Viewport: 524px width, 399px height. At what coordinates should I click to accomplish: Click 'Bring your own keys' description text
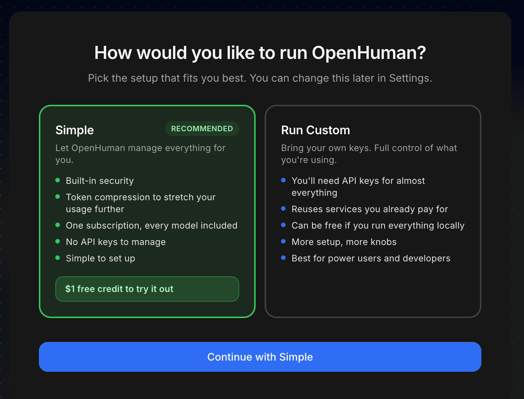click(x=369, y=154)
